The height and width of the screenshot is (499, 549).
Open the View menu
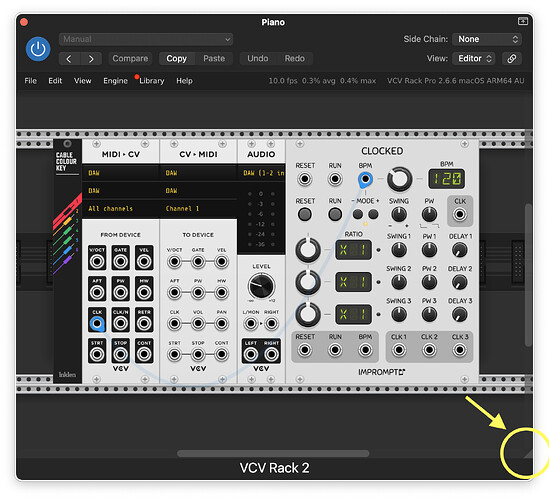[x=82, y=81]
